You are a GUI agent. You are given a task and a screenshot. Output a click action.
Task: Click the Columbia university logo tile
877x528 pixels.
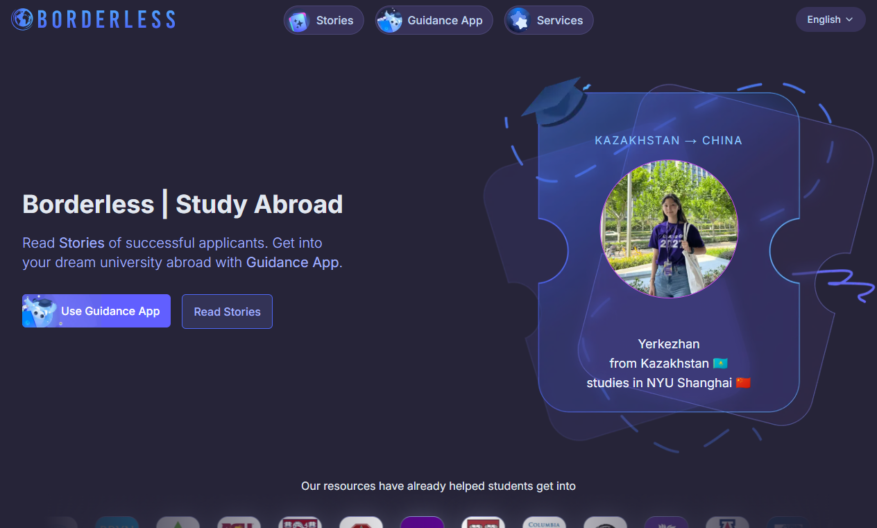544,522
